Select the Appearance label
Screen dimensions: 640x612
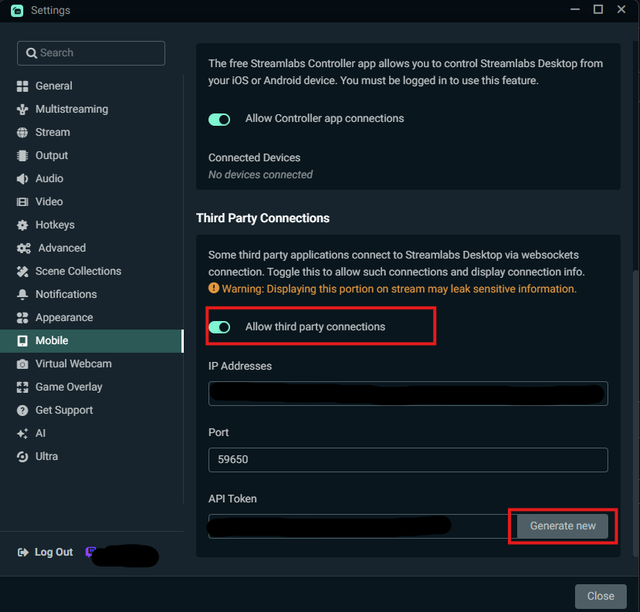(x=64, y=318)
